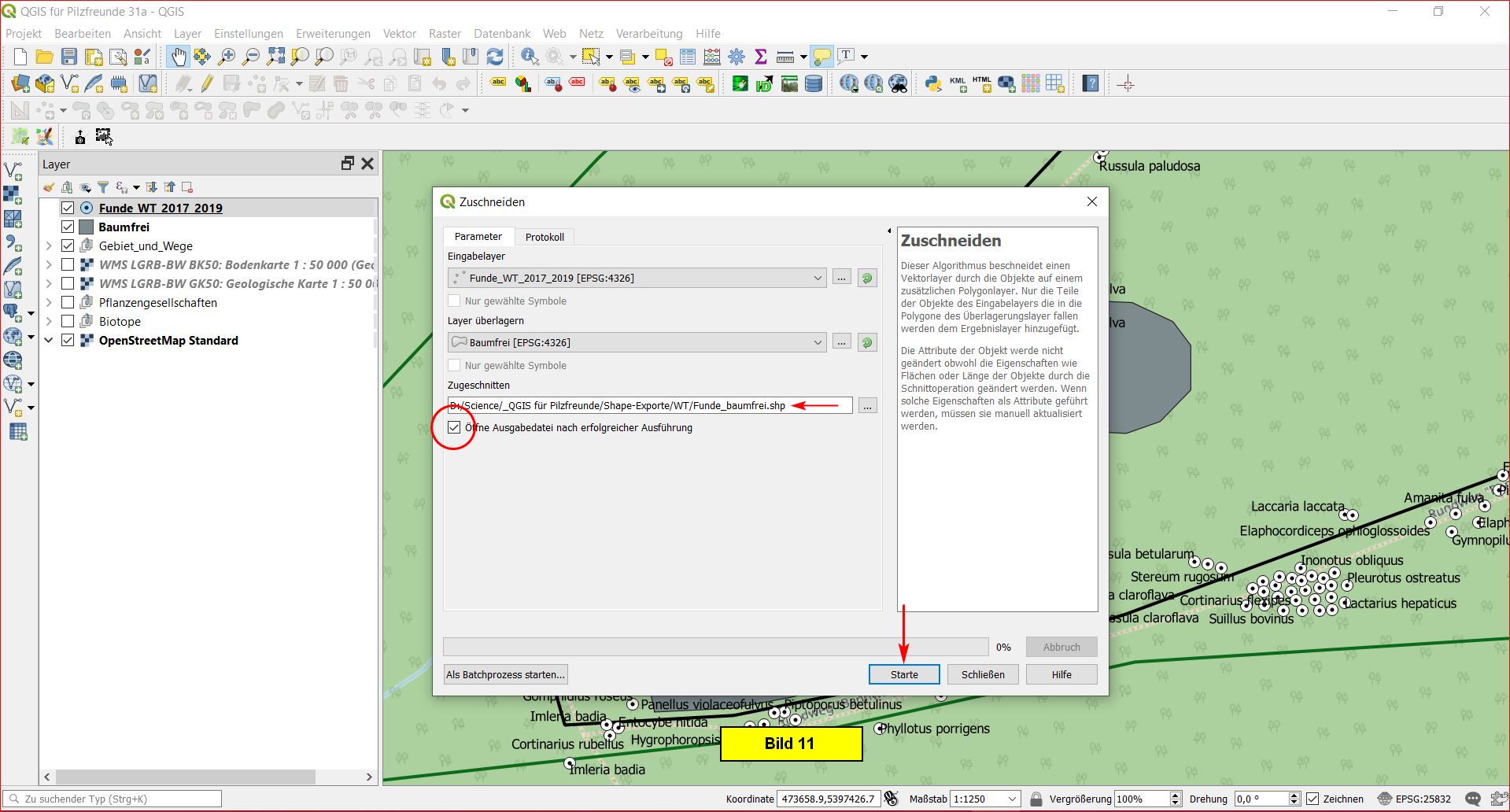Select the Pan Map hand tool
This screenshot has width=1510, height=812.
click(179, 57)
